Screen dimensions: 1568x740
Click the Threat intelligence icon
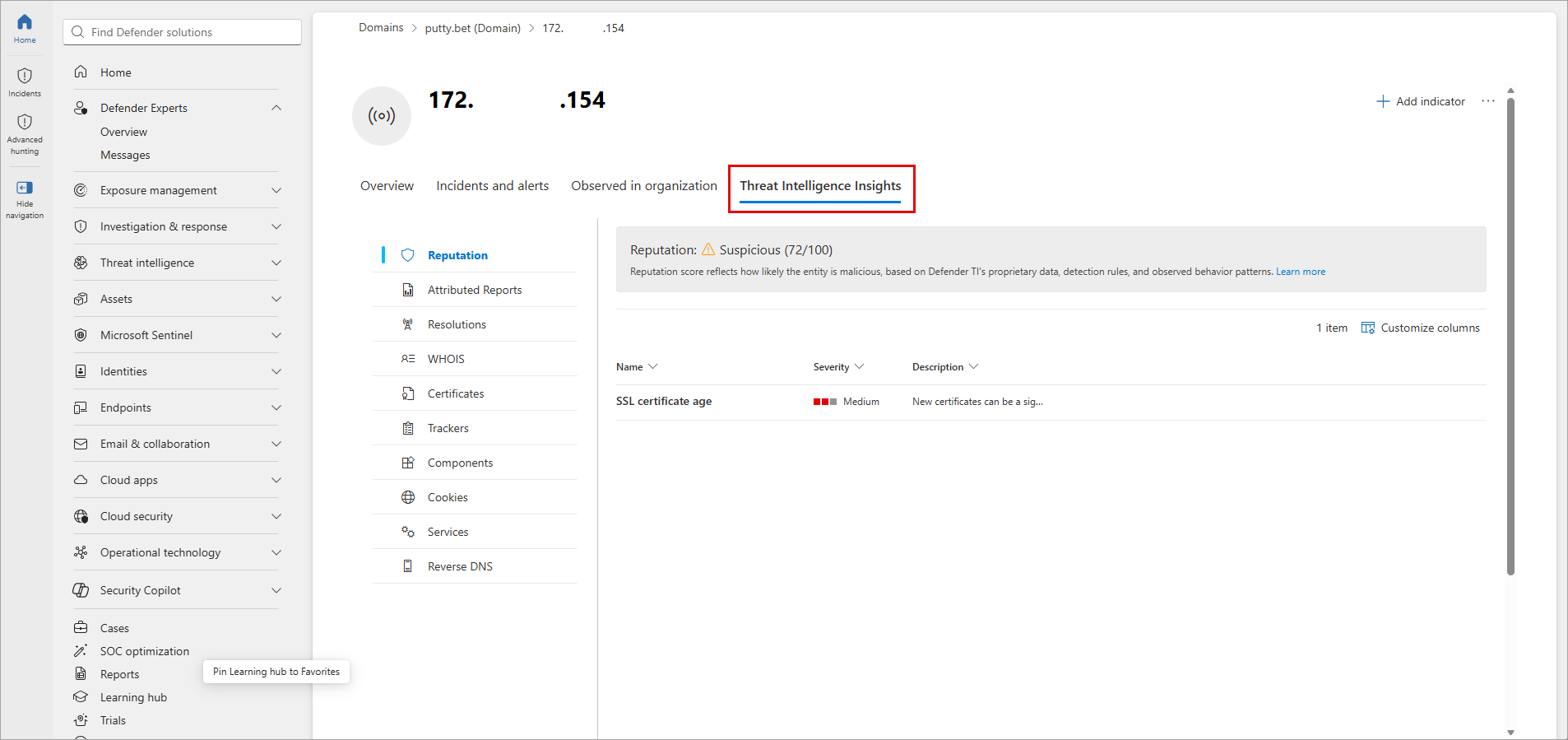coord(81,263)
